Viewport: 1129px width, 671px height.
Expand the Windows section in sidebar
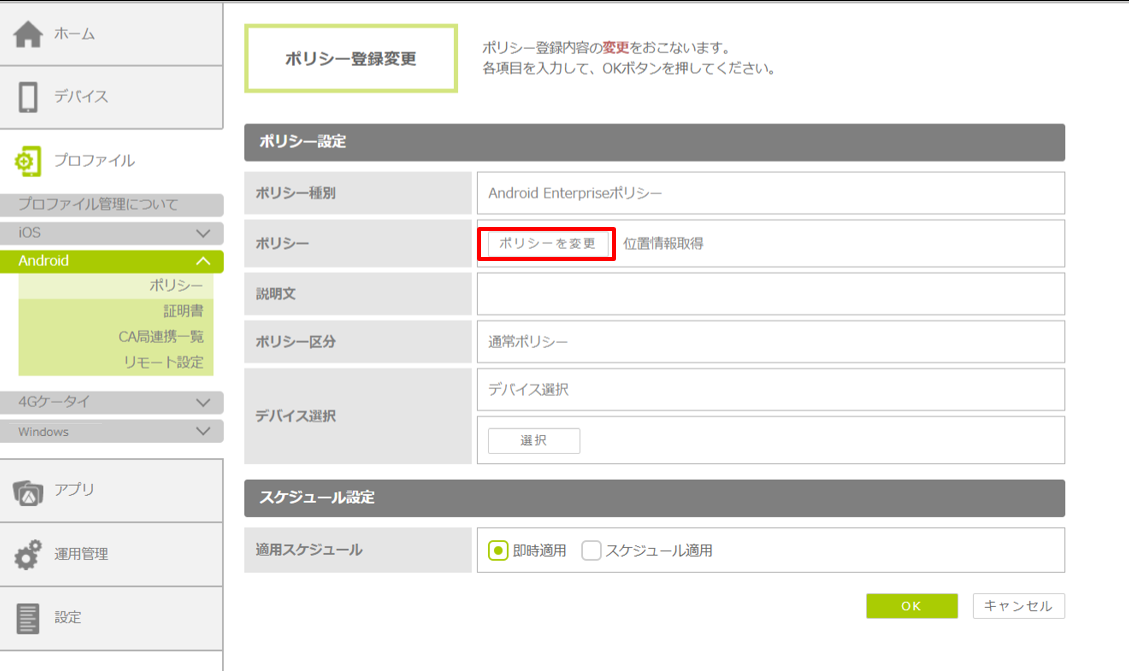(x=203, y=432)
